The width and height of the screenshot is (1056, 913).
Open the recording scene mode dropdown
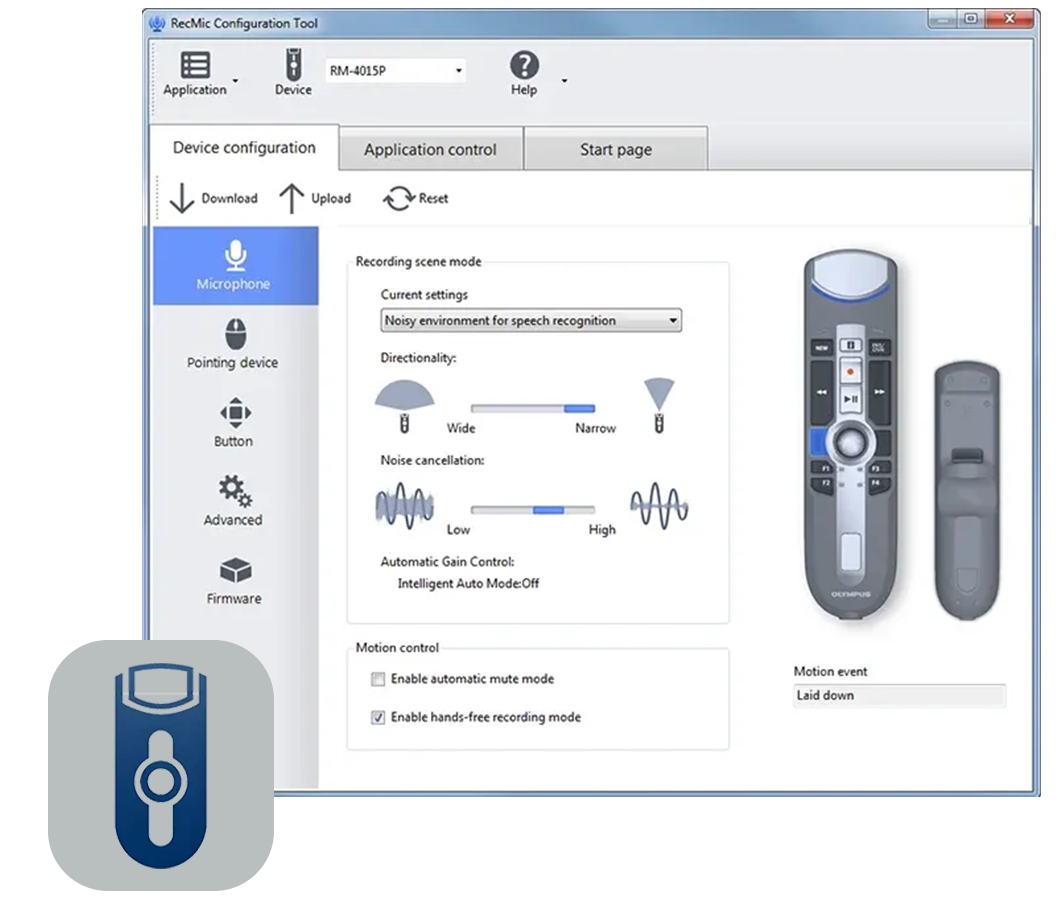coord(531,320)
